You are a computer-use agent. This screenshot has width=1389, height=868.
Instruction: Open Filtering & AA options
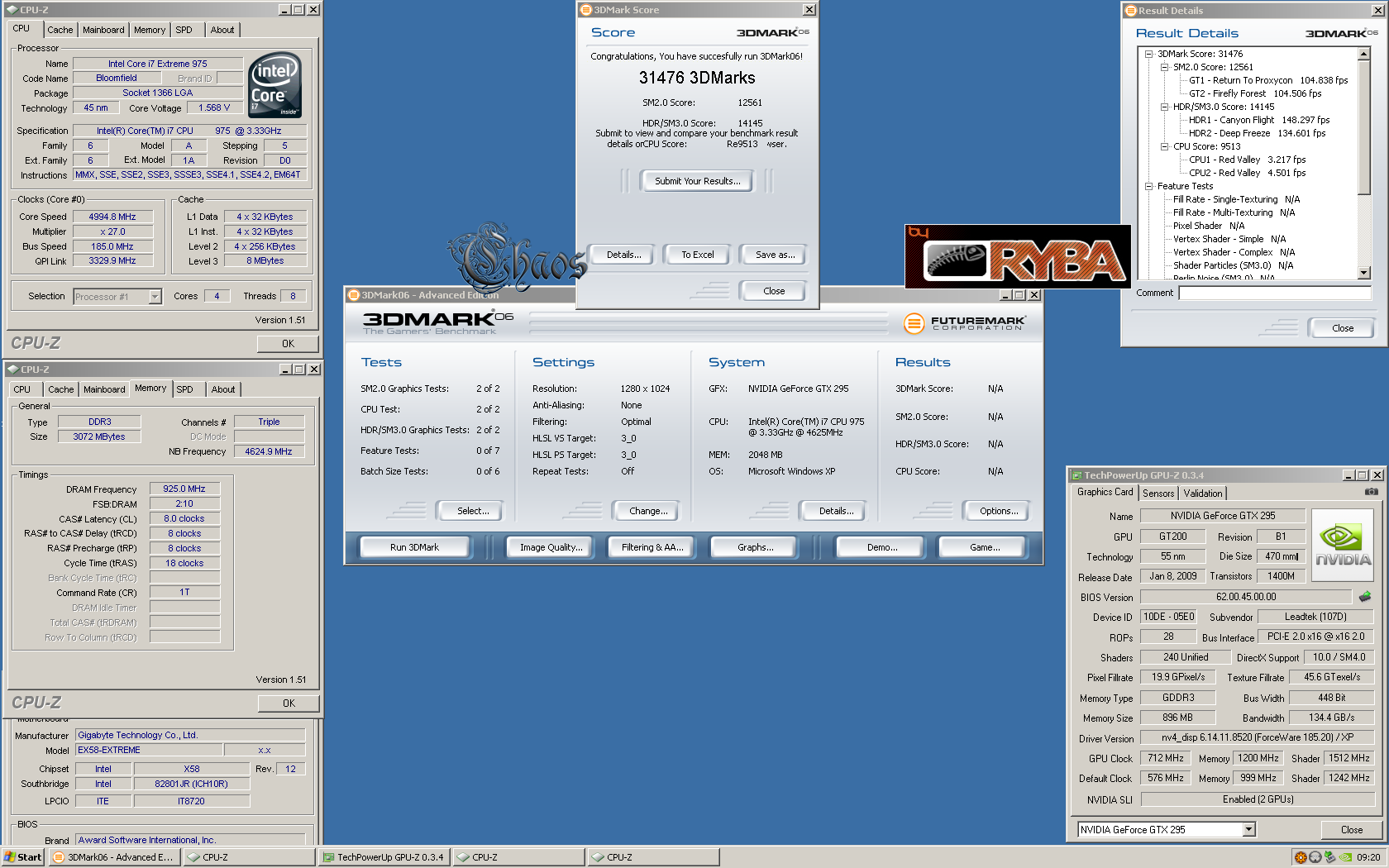(652, 547)
